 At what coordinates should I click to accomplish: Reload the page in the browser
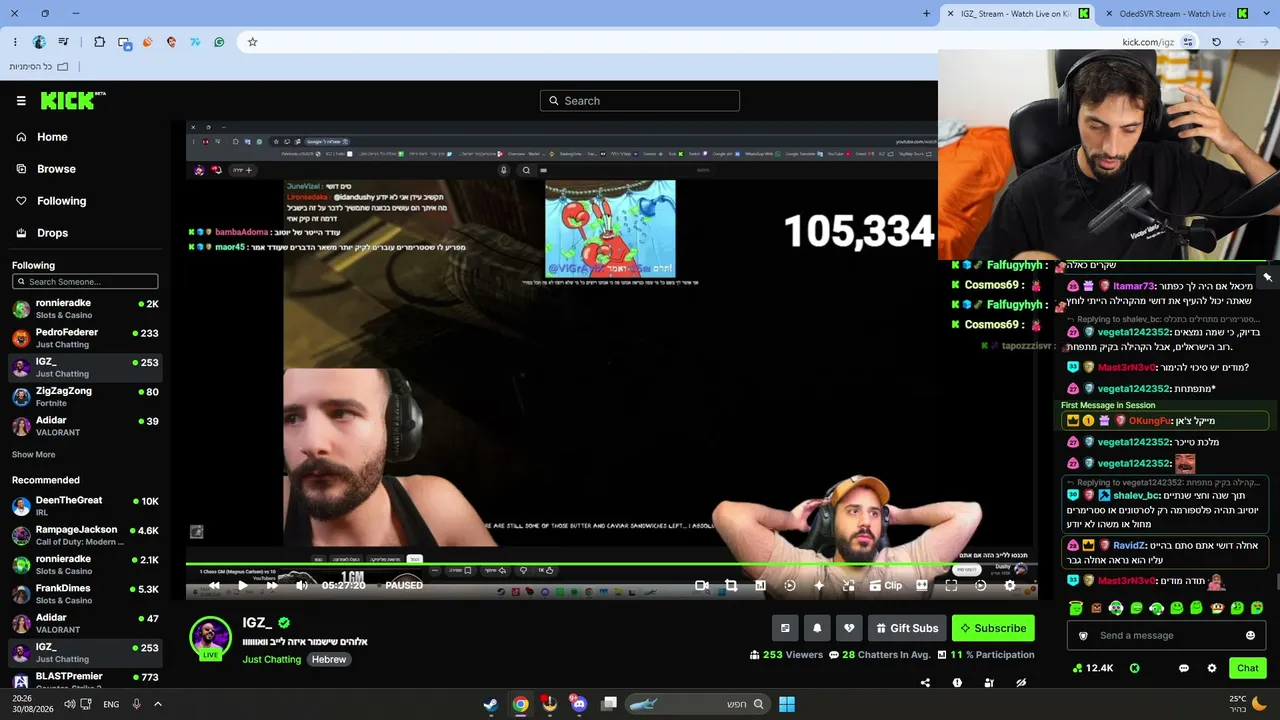(x=1216, y=42)
